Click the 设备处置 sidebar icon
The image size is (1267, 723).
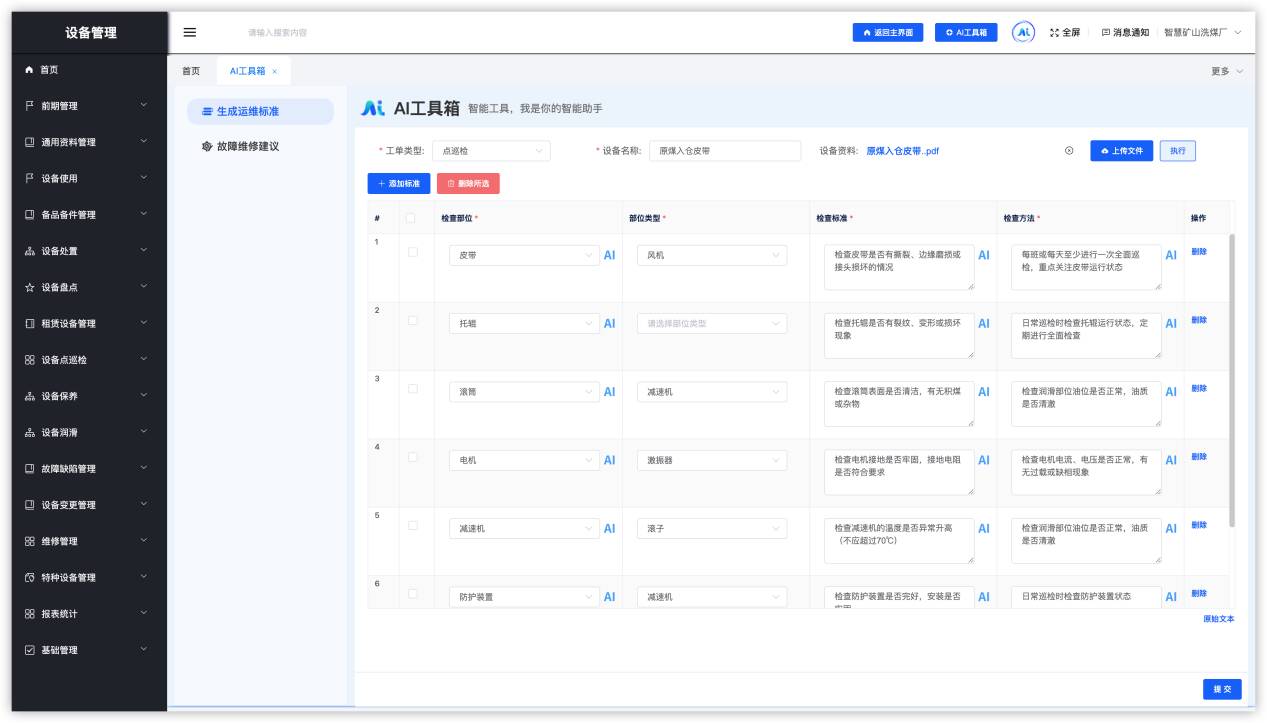tap(29, 251)
